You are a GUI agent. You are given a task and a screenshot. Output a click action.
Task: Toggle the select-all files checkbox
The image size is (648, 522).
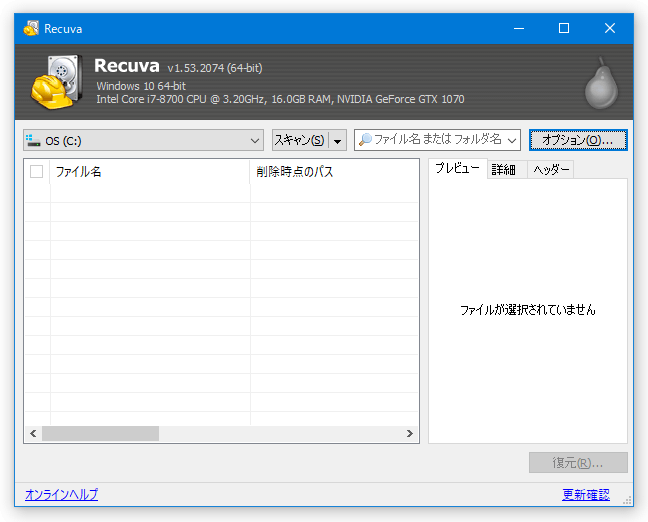(x=36, y=171)
